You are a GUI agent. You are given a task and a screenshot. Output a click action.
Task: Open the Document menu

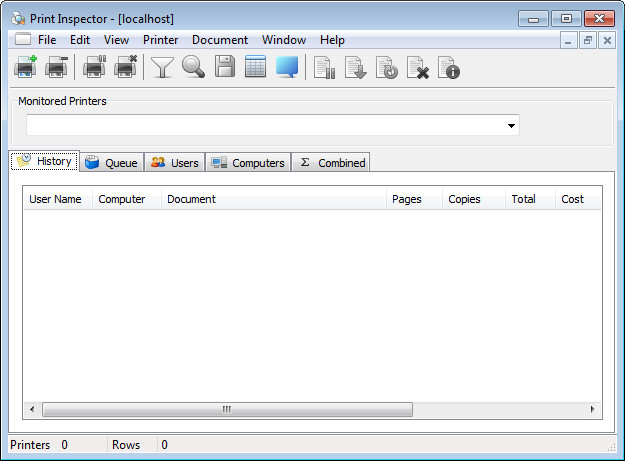[x=220, y=40]
